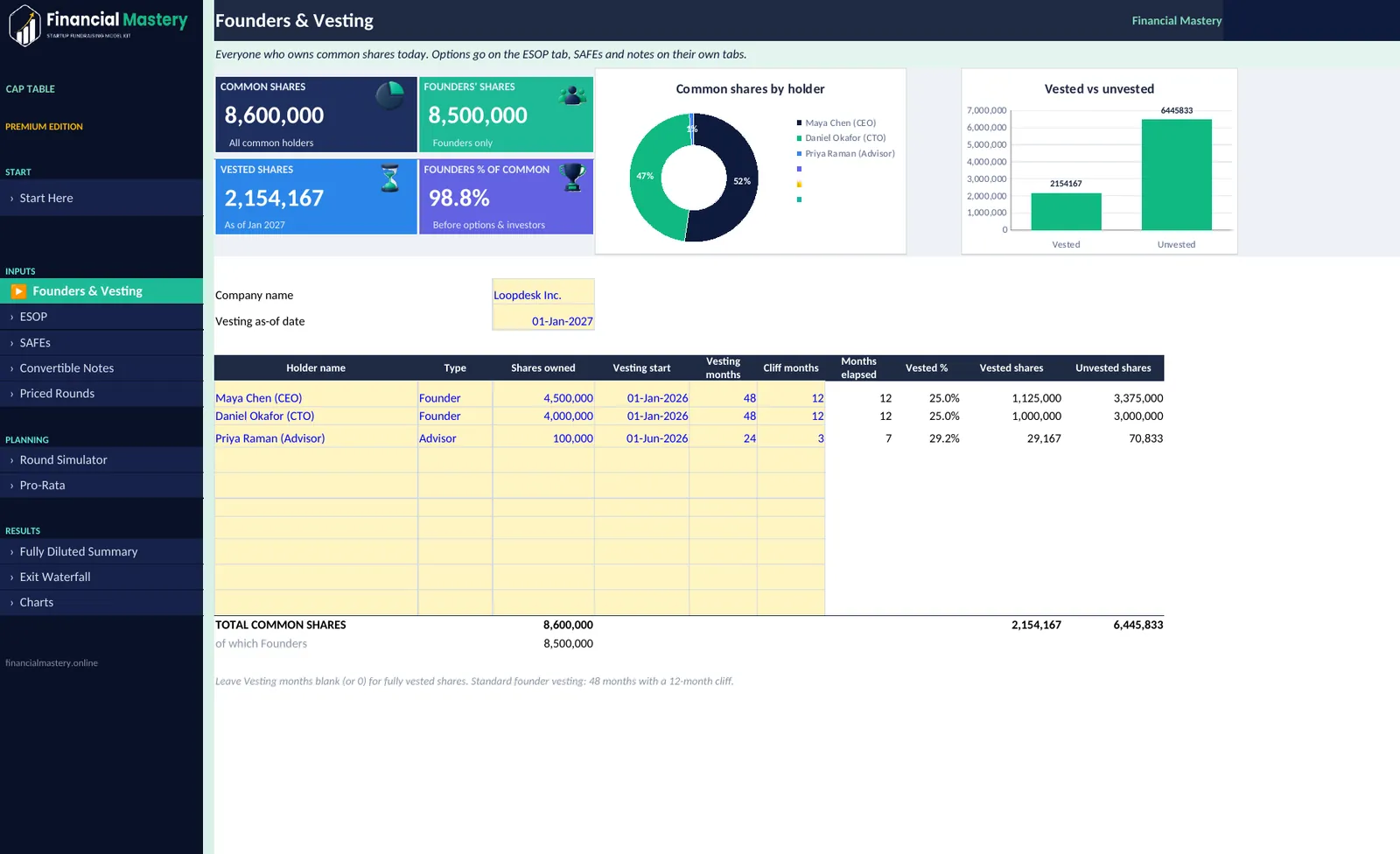Jump to the Charts sheet

[101, 603]
